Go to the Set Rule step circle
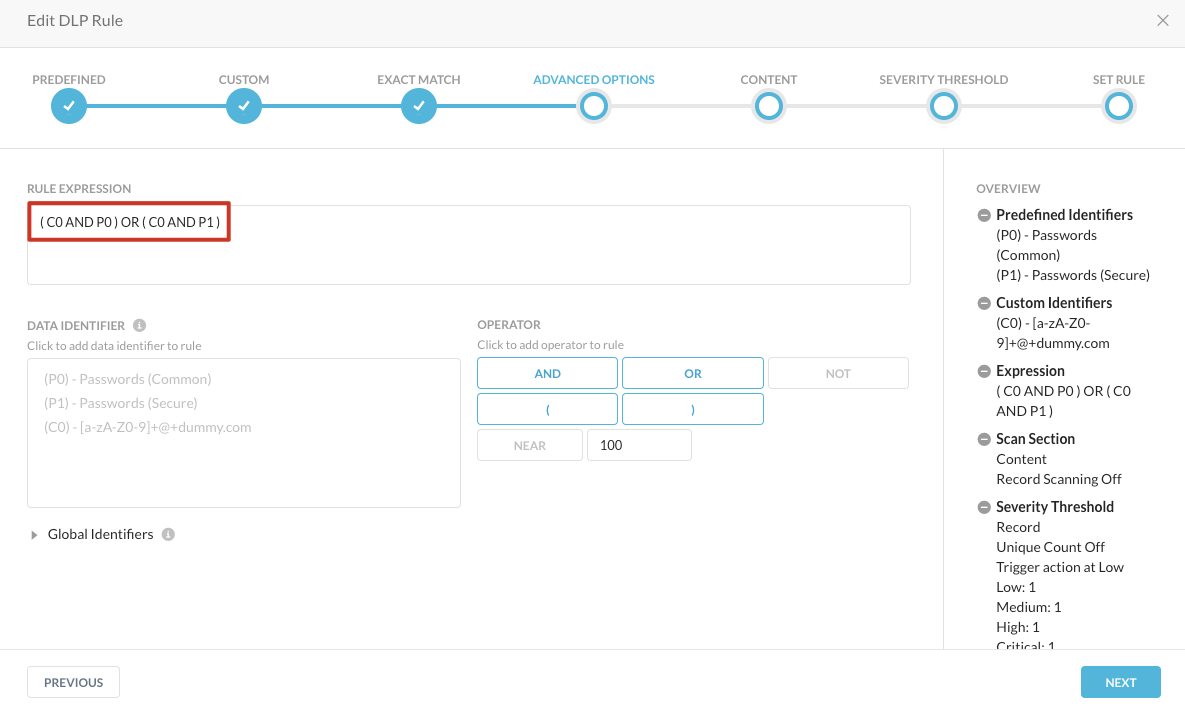Screen dimensions: 1185x710 pyautogui.click(x=1118, y=106)
